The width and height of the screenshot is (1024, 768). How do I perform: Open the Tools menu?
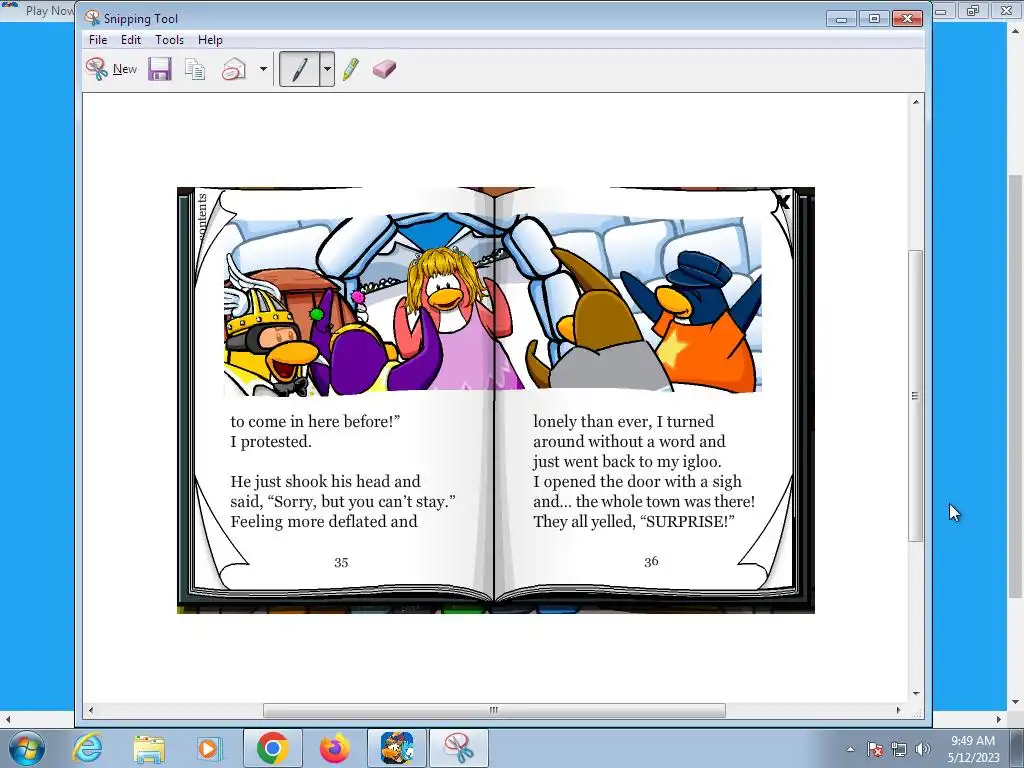[169, 40]
